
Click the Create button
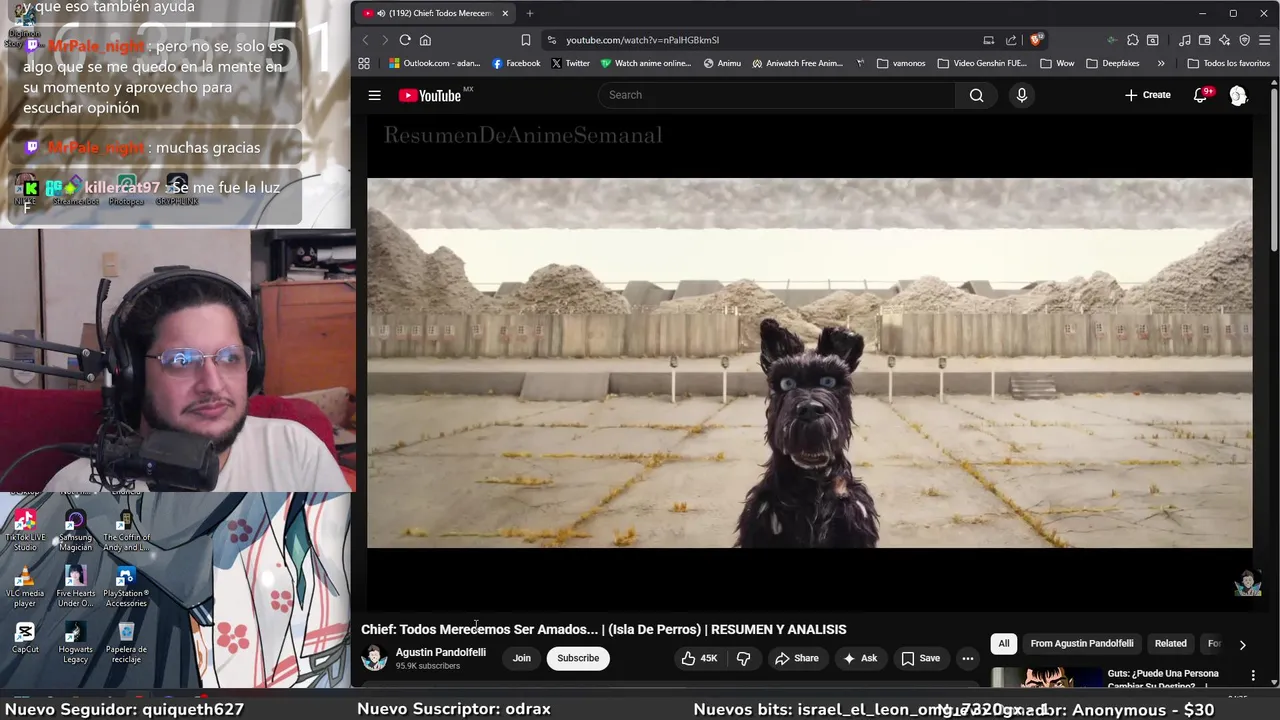tap(1147, 95)
